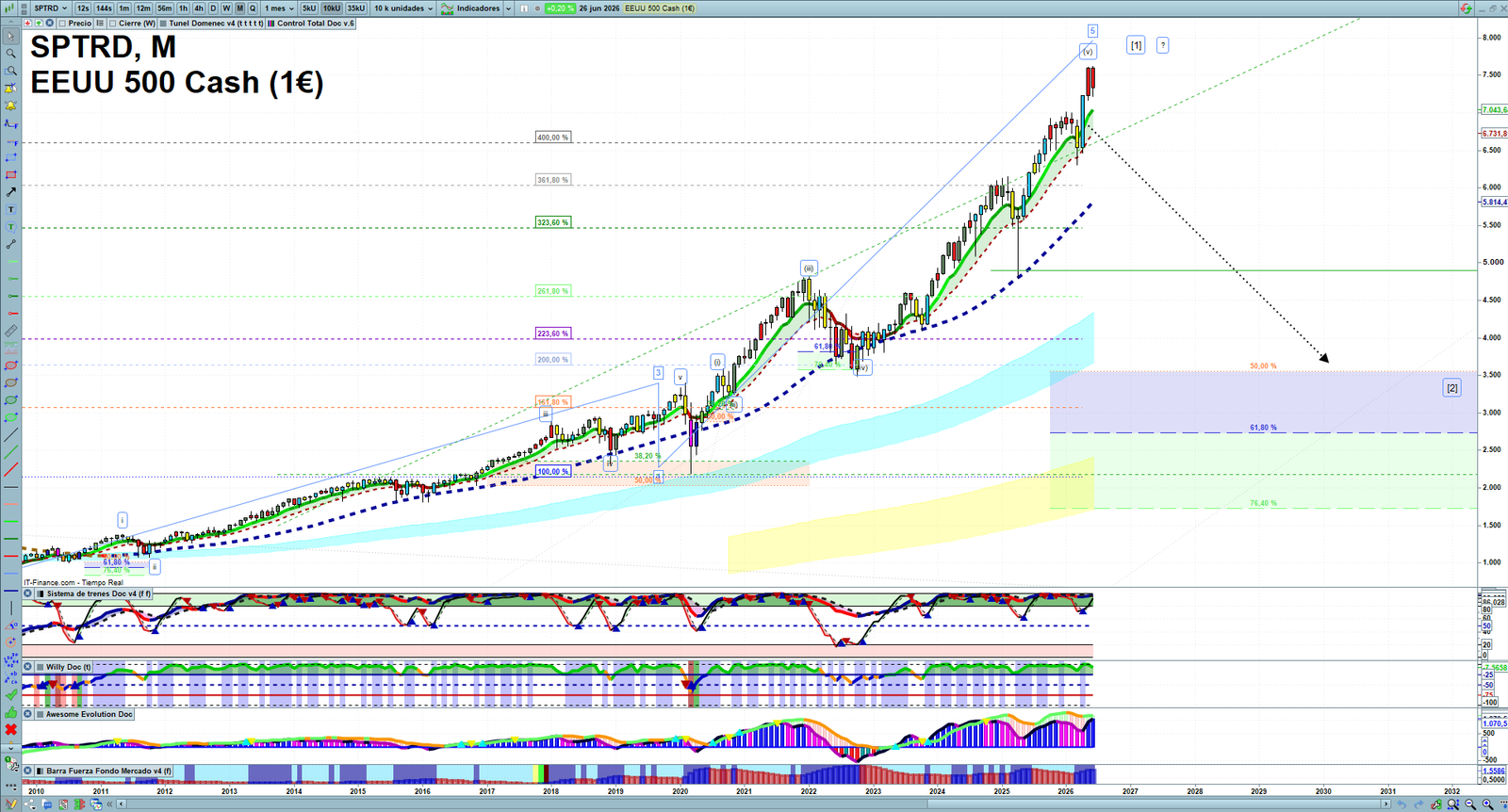This screenshot has width=1508, height=812.
Task: Select the ruler measurement tool
Action: point(11,331)
